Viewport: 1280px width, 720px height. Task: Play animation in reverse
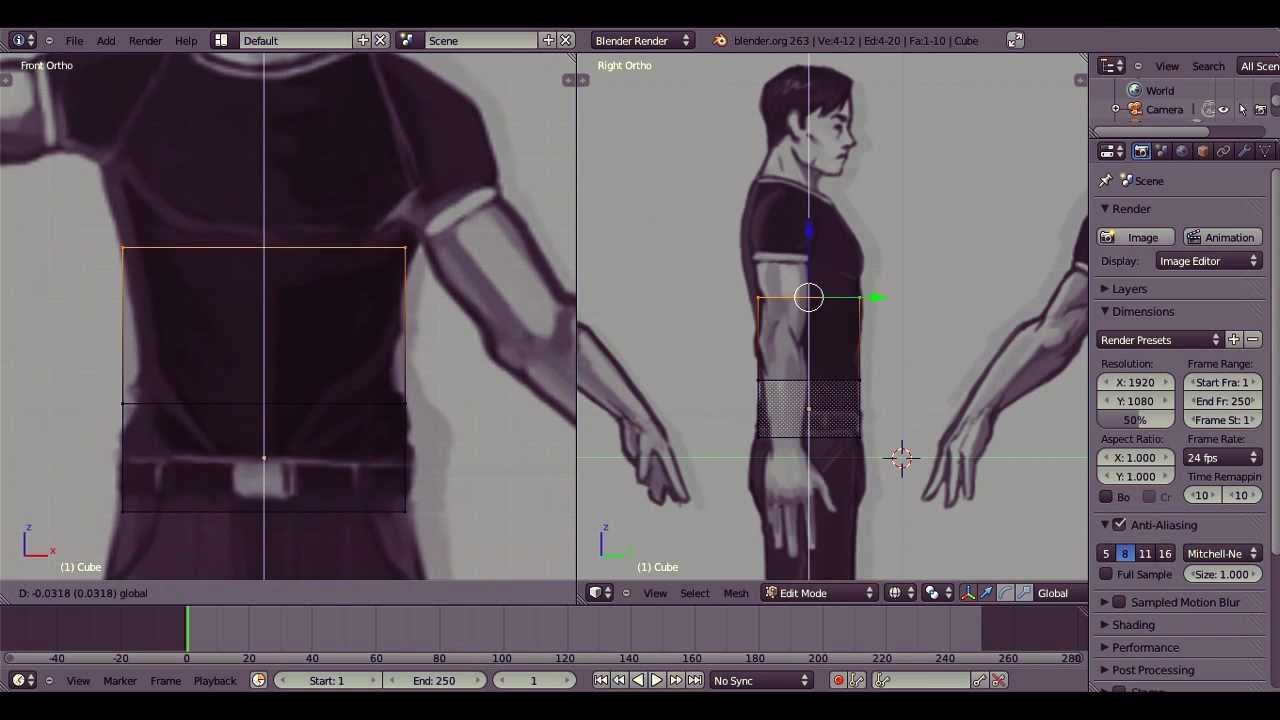[x=638, y=681]
